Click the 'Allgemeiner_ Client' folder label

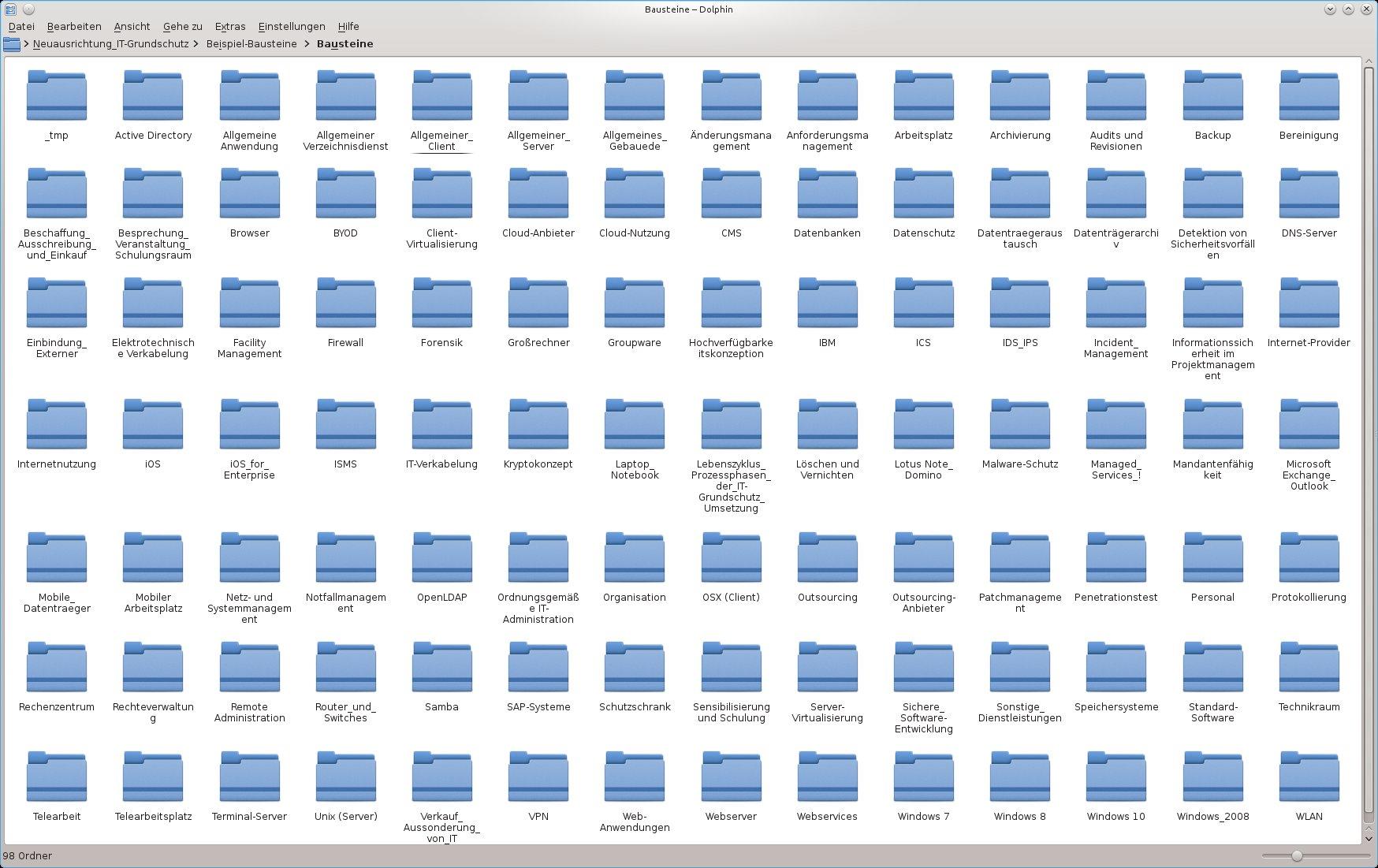(441, 141)
